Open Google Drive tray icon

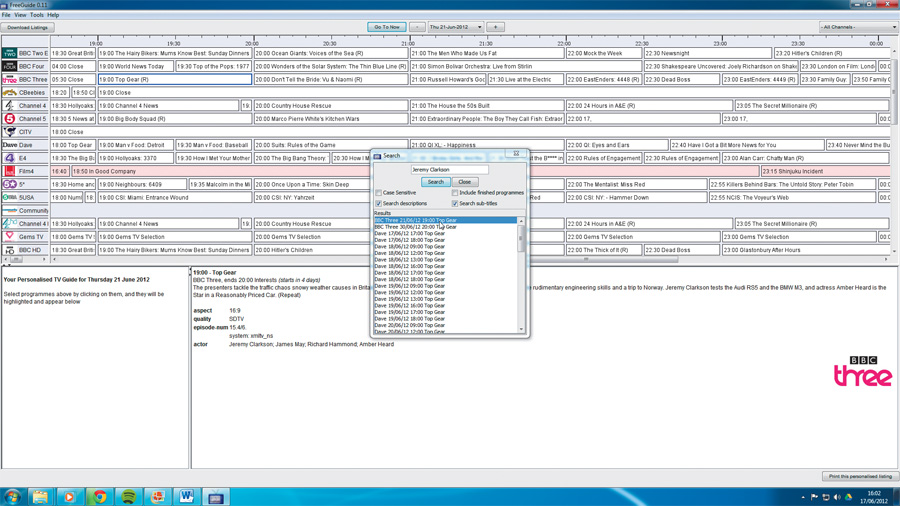[x=848, y=497]
